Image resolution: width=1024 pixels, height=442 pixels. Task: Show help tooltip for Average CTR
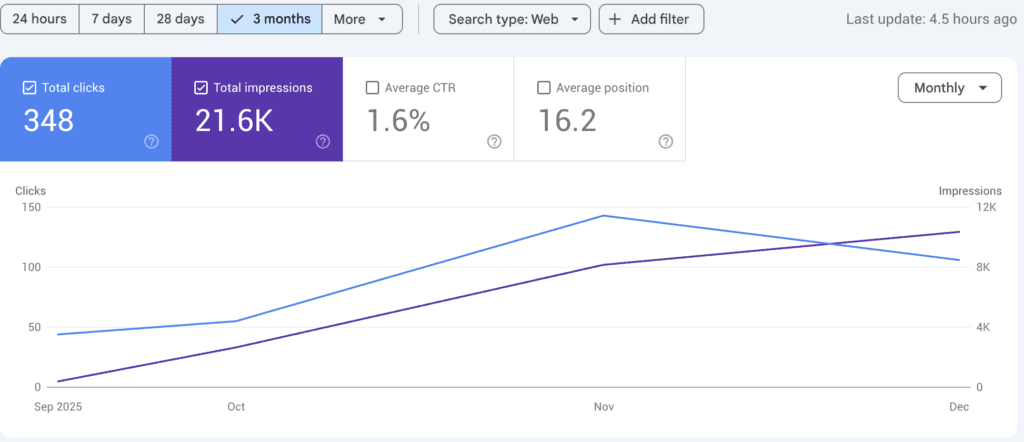tap(494, 142)
